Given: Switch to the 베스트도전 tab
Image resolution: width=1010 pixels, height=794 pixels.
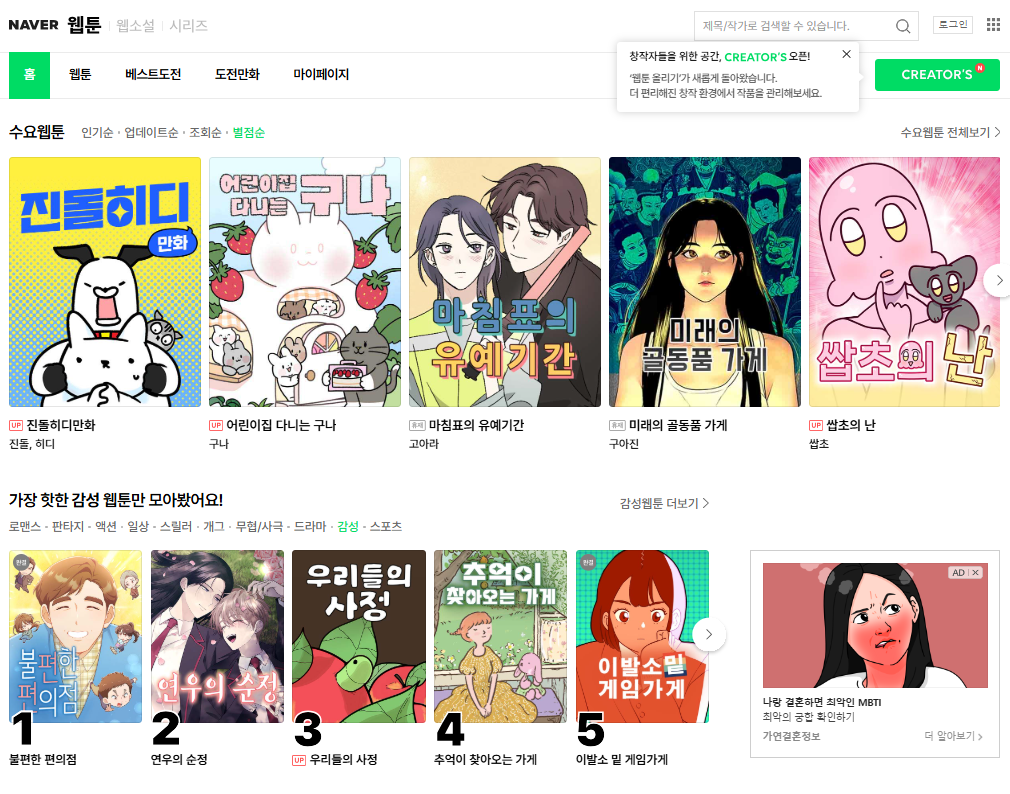Looking at the screenshot, I should click(153, 75).
